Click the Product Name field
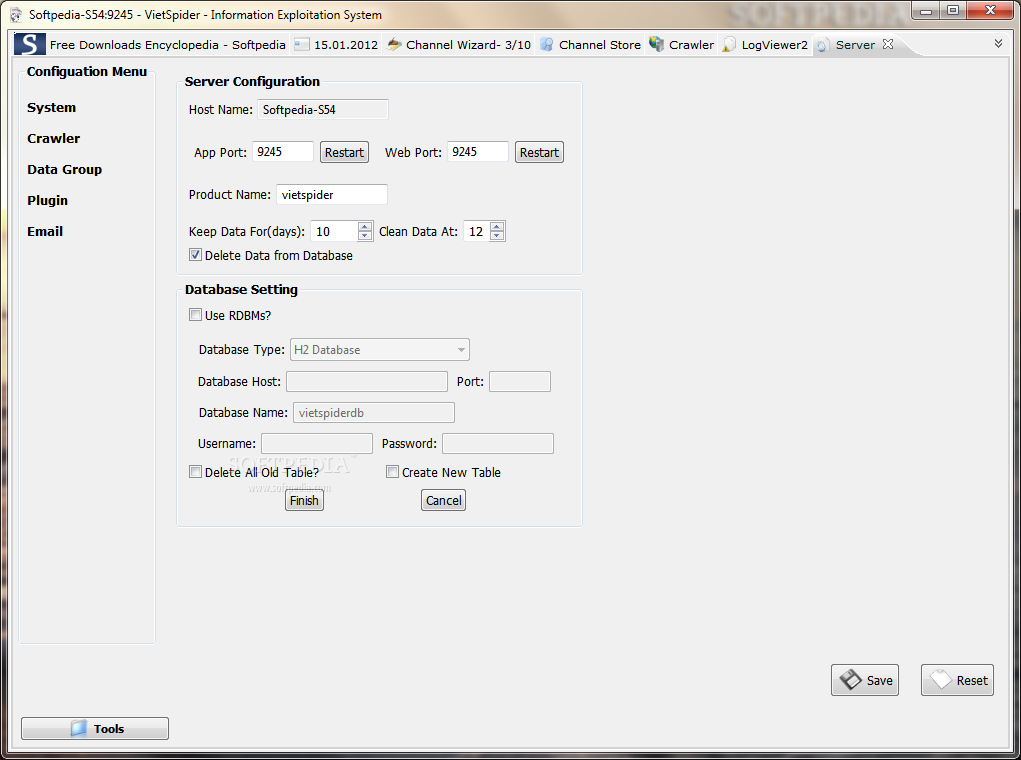This screenshot has height=760, width=1021. point(332,195)
